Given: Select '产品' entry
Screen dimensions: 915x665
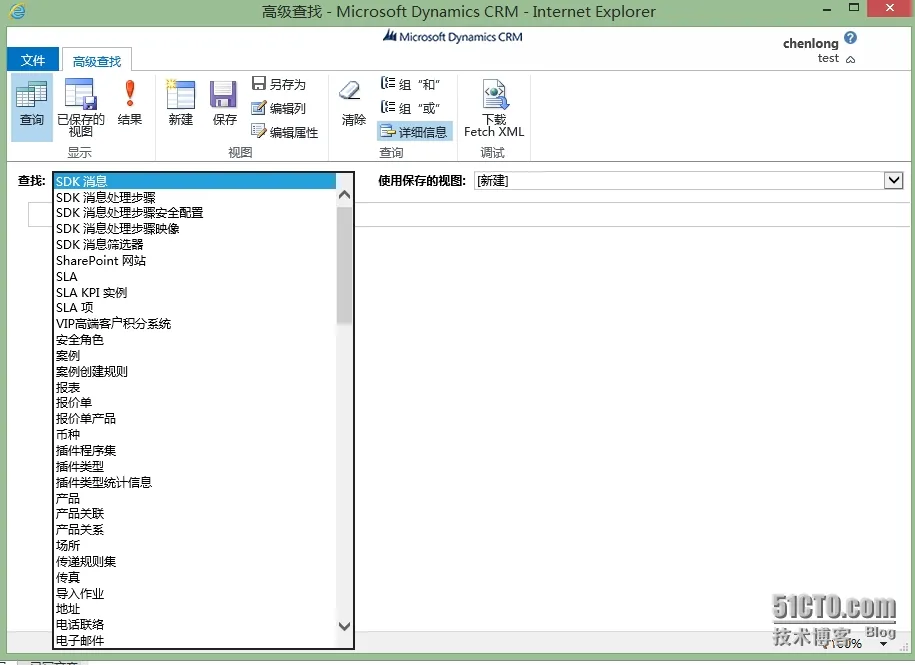Looking at the screenshot, I should click(195, 498).
